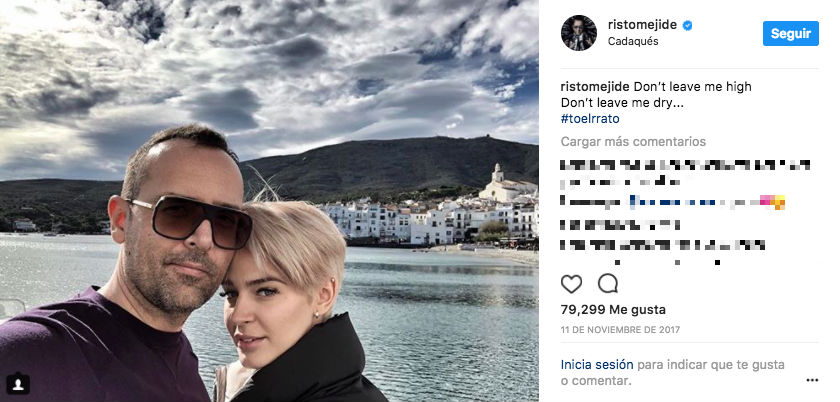840x402 pixels.
Task: Click the blue verified badge
Action: coord(687,25)
